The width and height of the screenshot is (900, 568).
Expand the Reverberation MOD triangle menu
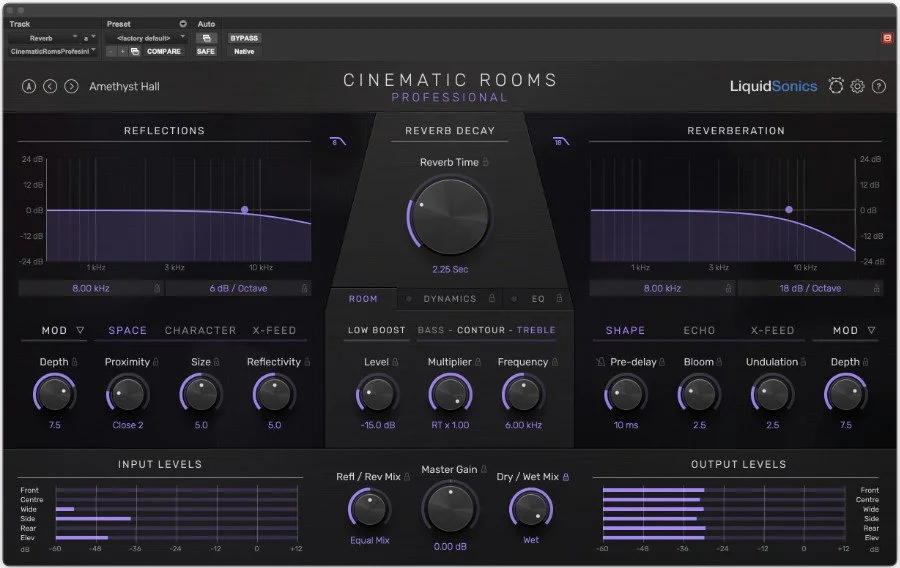[871, 330]
